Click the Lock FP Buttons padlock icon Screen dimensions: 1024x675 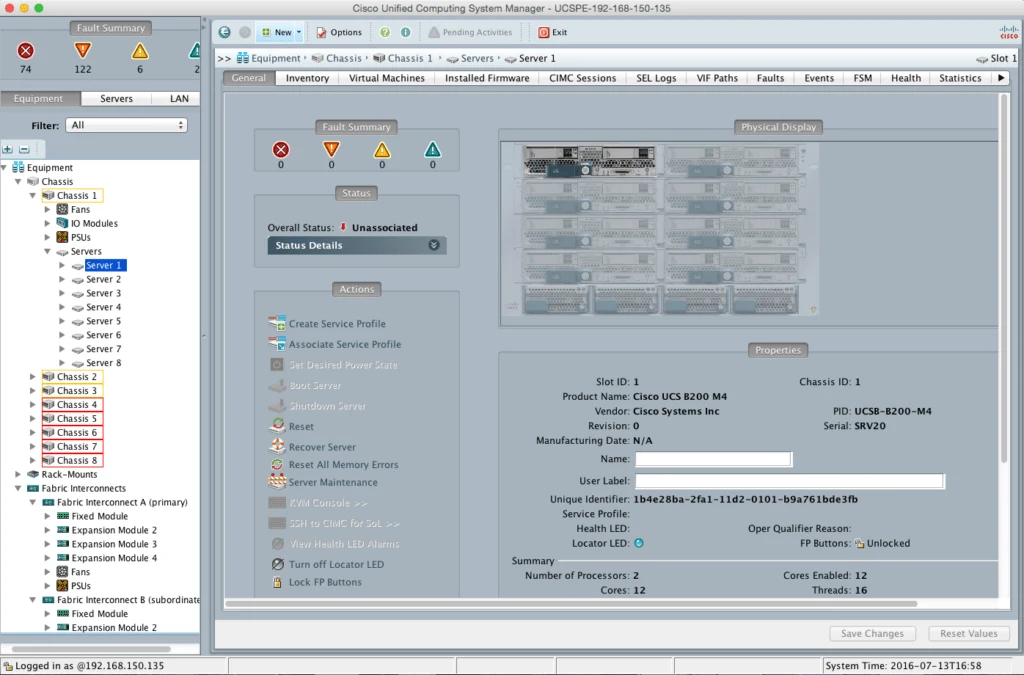pyautogui.click(x=277, y=582)
